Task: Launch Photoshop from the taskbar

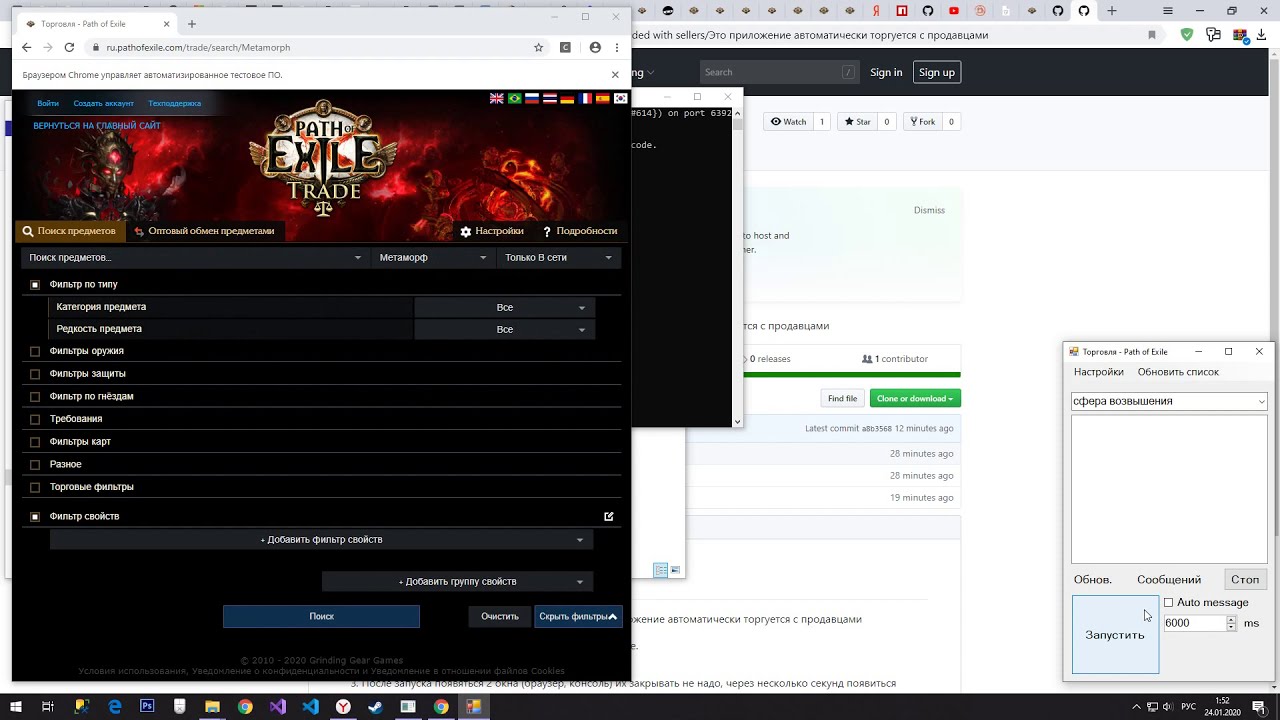Action: [147, 706]
